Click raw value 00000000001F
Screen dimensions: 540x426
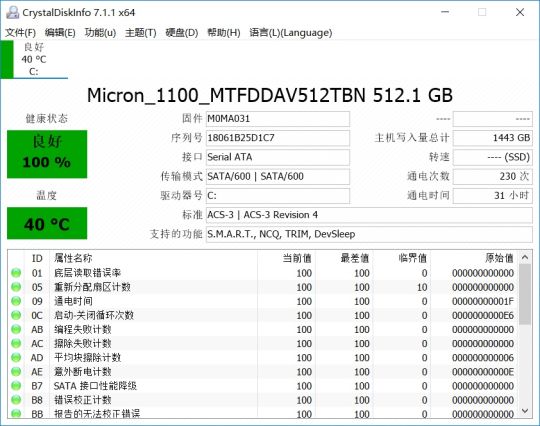click(483, 302)
